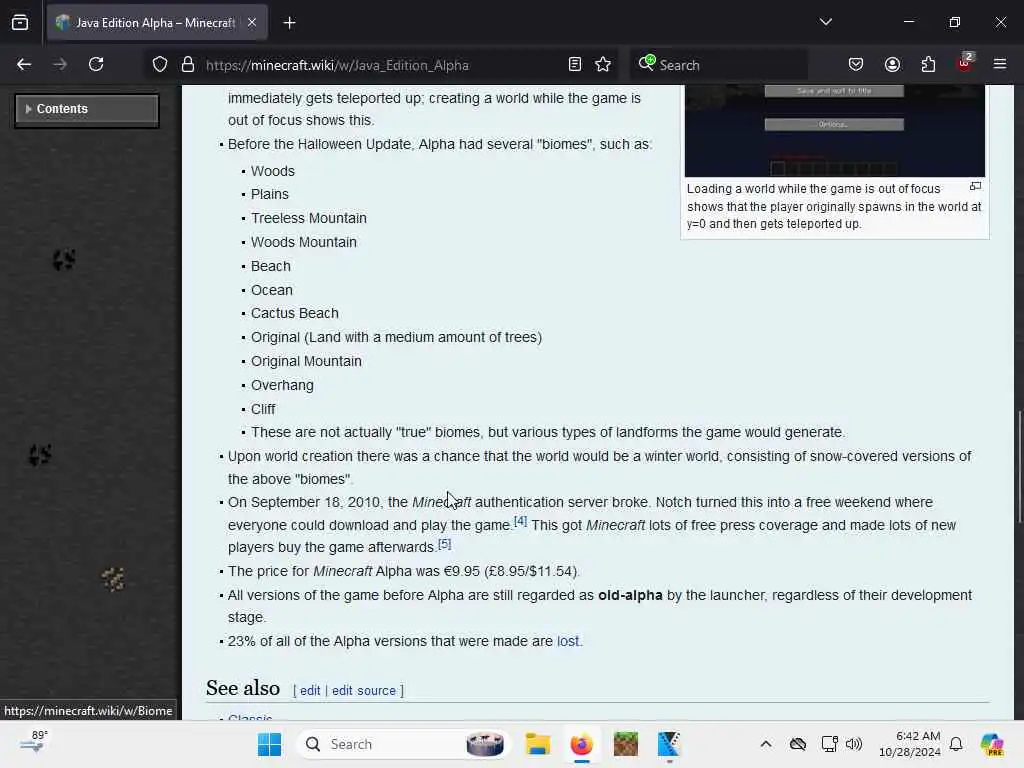
Task: Open Windows weather widget showing 89°
Action: click(x=33, y=743)
